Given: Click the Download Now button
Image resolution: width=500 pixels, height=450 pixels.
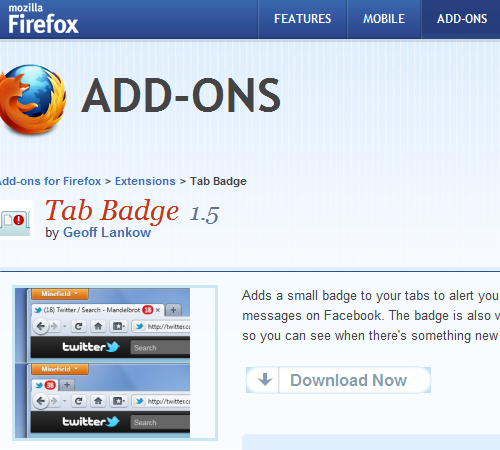Looking at the screenshot, I should coord(338,380).
